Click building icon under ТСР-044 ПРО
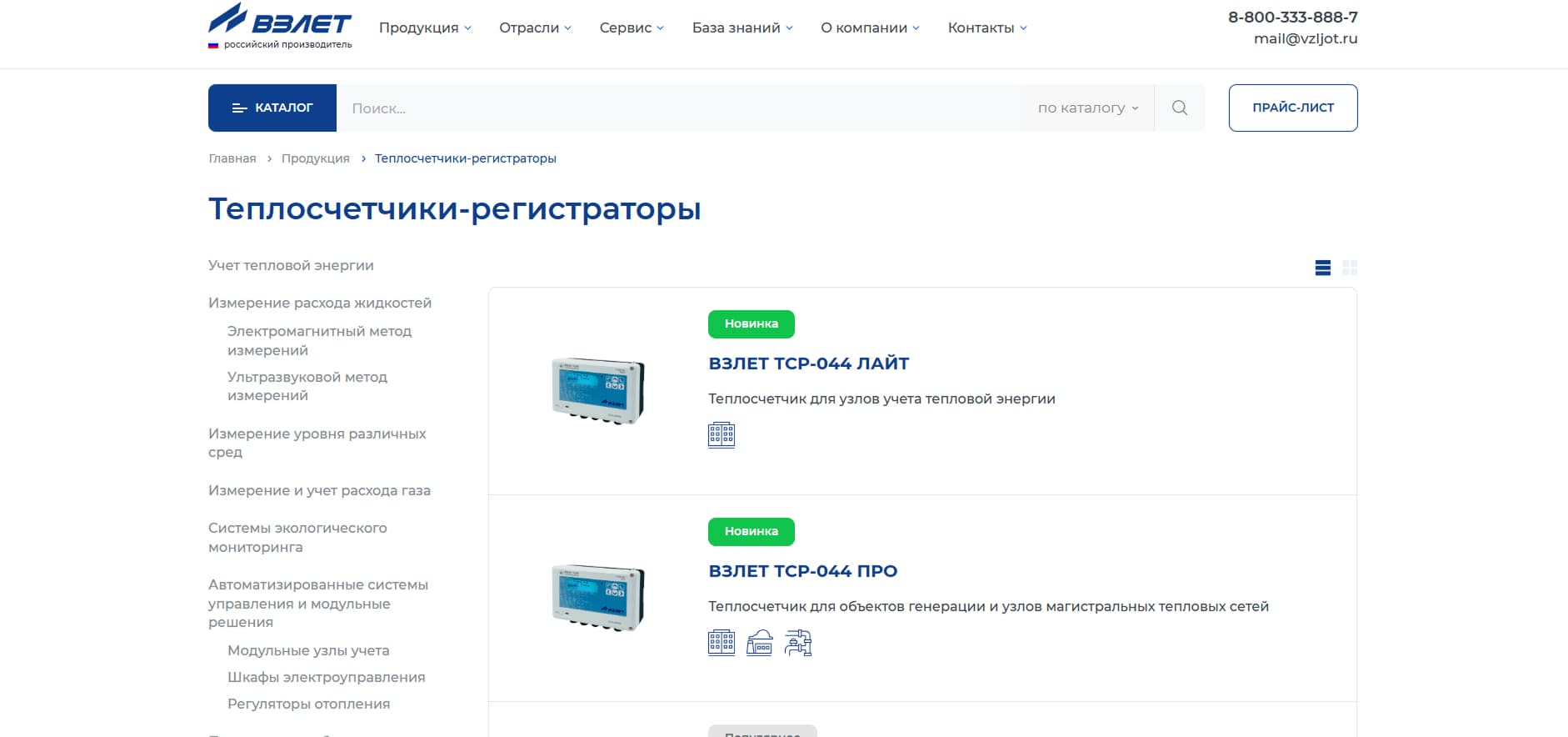Image resolution: width=1568 pixels, height=737 pixels. click(x=722, y=643)
